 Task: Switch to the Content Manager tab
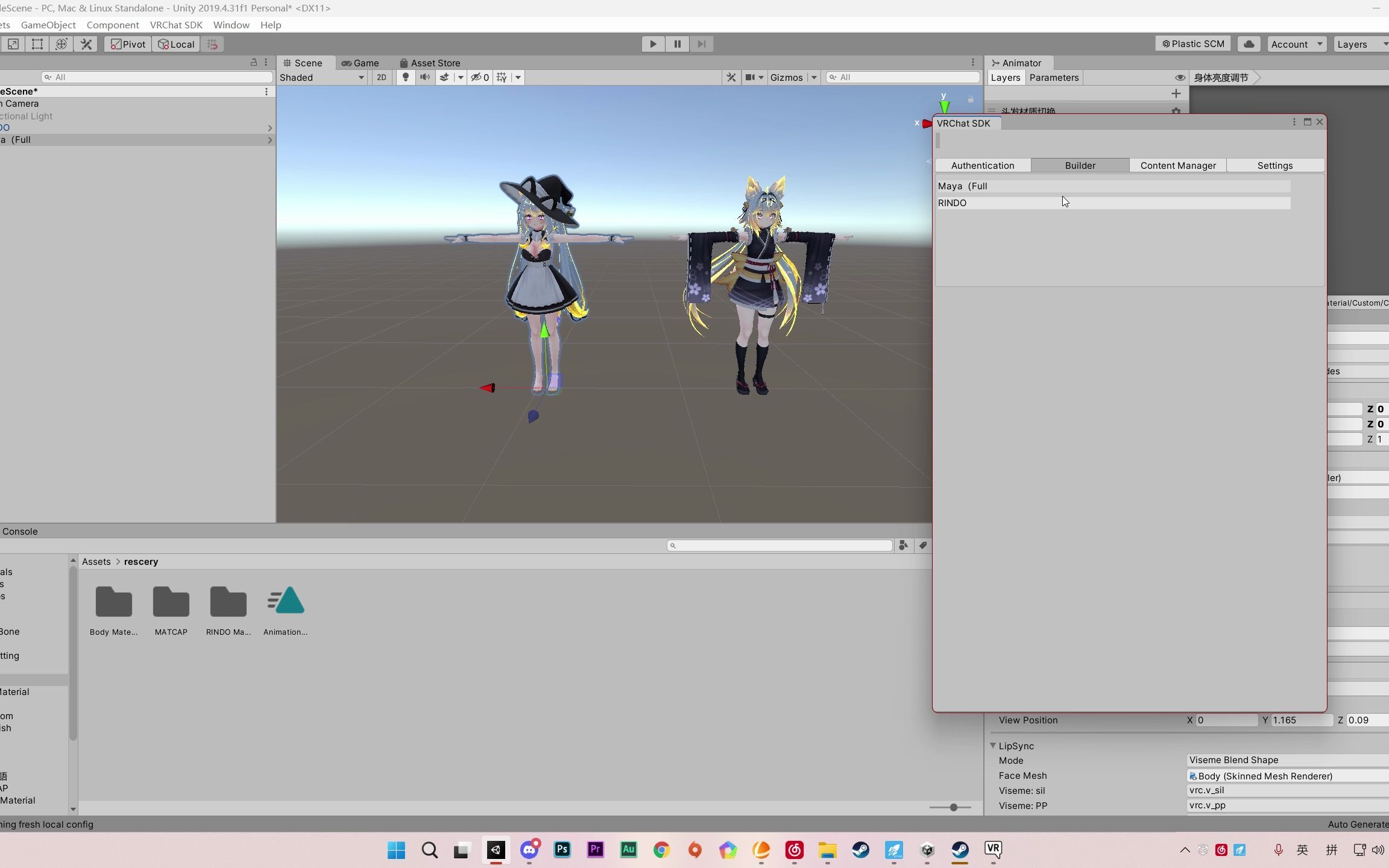[x=1177, y=165]
